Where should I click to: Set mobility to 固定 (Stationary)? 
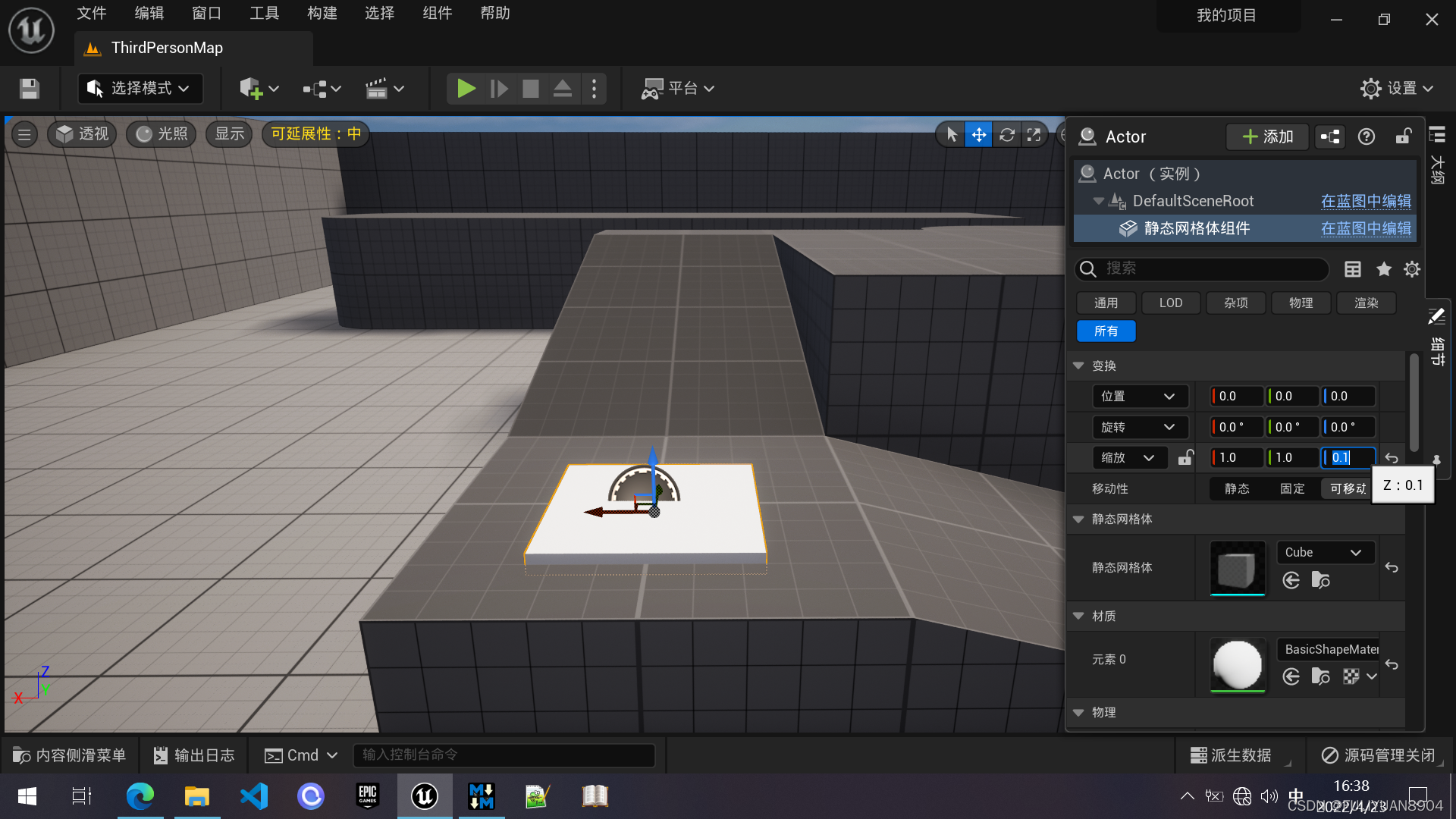[x=1292, y=489]
